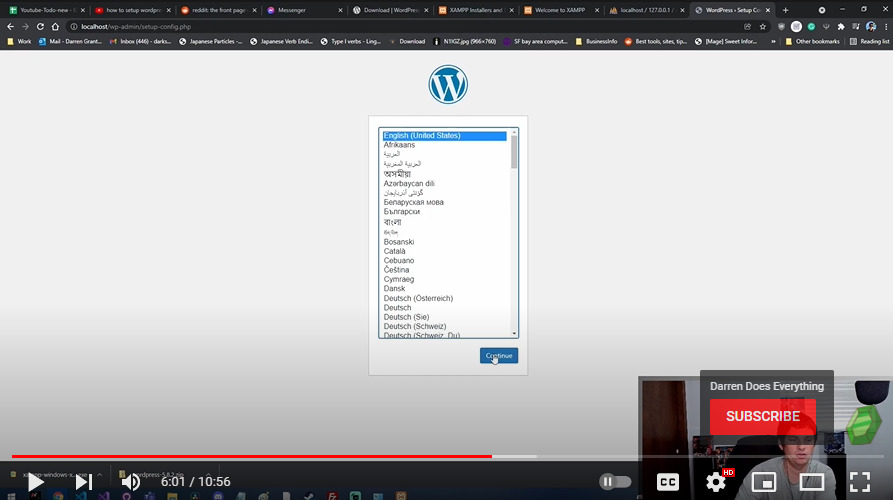Open Type I verbs bookmark
The height and width of the screenshot is (500, 893).
pos(350,42)
